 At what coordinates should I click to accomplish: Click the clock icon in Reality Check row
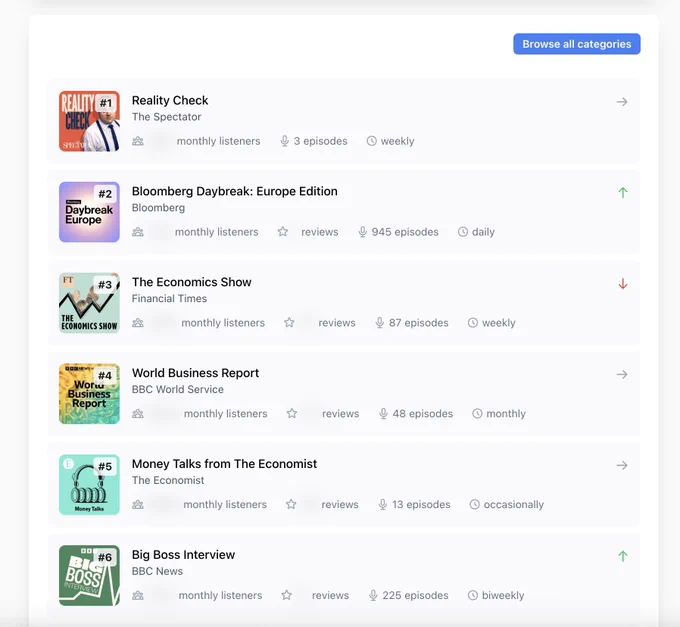372,141
